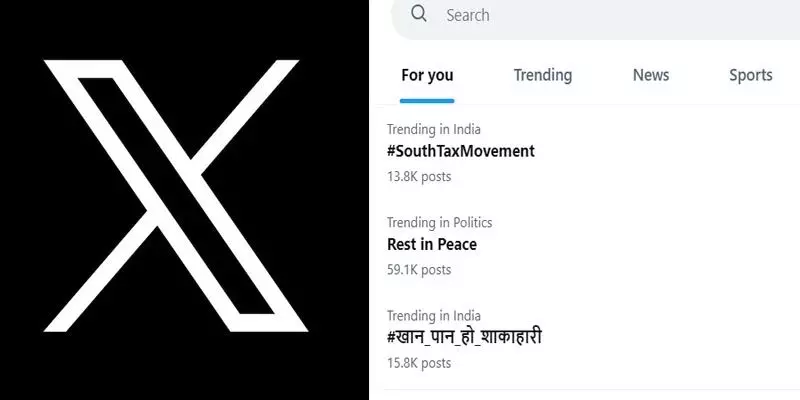Click the Trending in Politics label
Viewport: 800px width, 400px height.
439,222
